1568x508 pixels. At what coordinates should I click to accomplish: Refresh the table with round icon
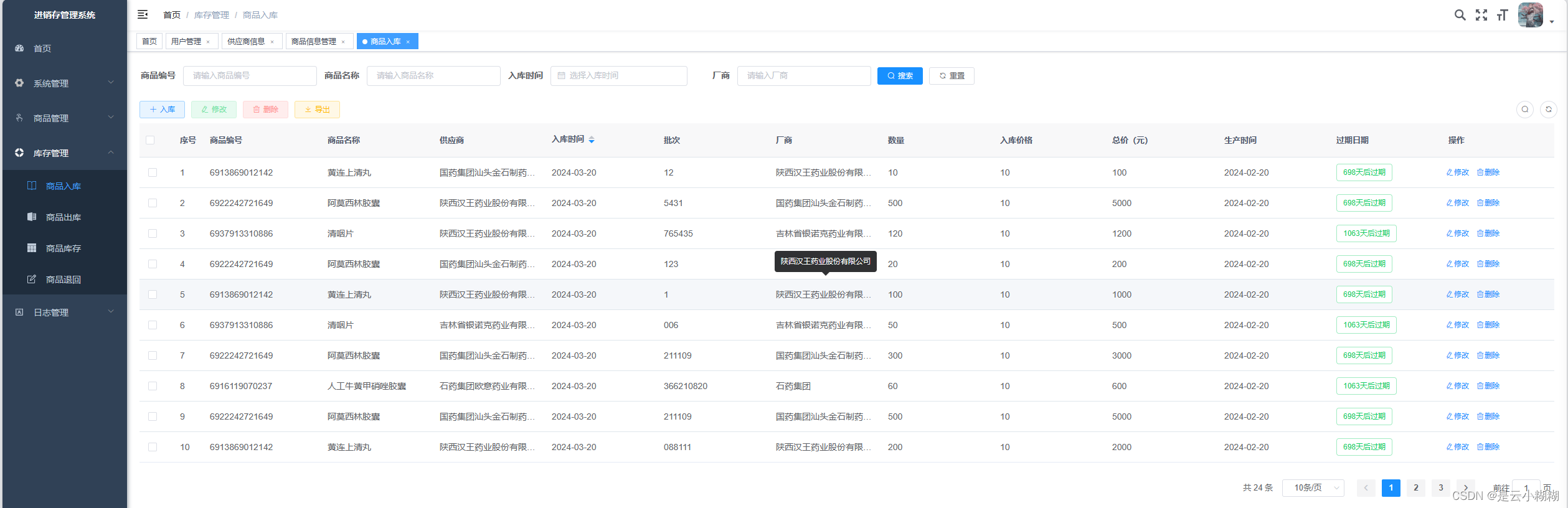click(1549, 110)
